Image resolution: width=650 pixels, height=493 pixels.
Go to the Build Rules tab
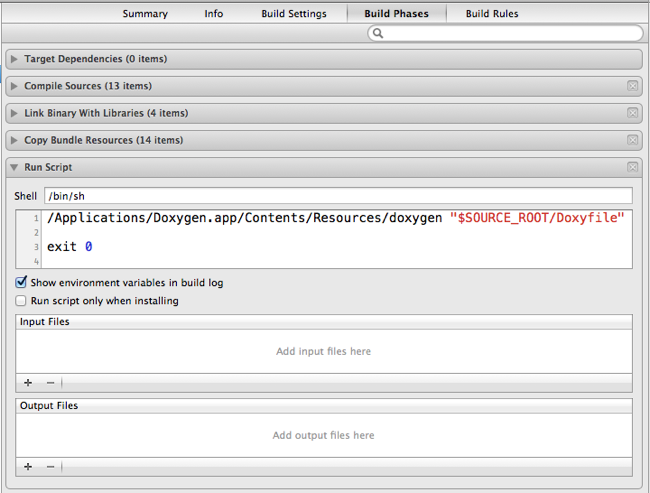(x=492, y=14)
